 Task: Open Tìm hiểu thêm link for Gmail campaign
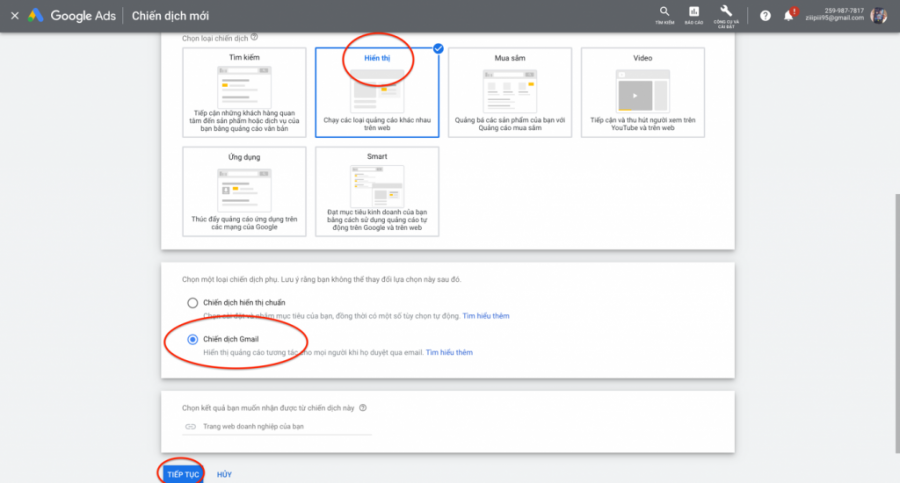[449, 353]
